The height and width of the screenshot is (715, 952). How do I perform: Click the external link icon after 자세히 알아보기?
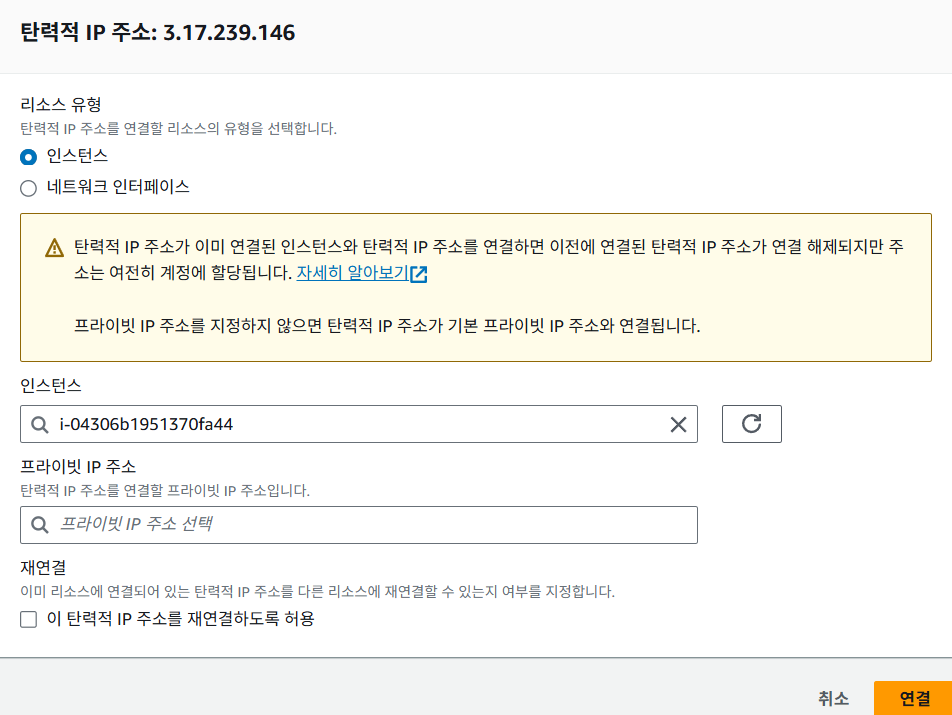[x=419, y=274]
